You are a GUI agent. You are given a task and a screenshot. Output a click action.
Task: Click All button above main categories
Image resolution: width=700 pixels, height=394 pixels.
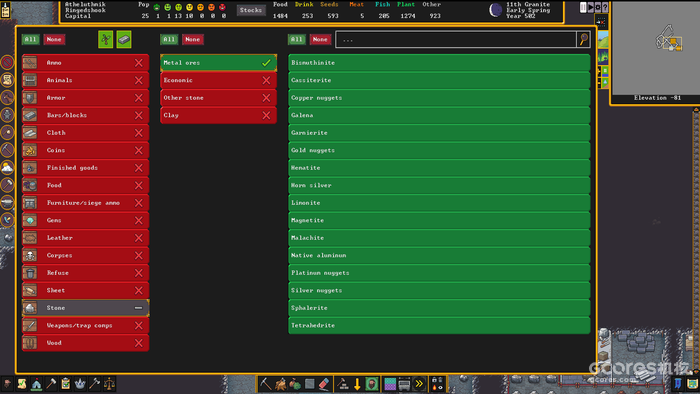point(30,39)
